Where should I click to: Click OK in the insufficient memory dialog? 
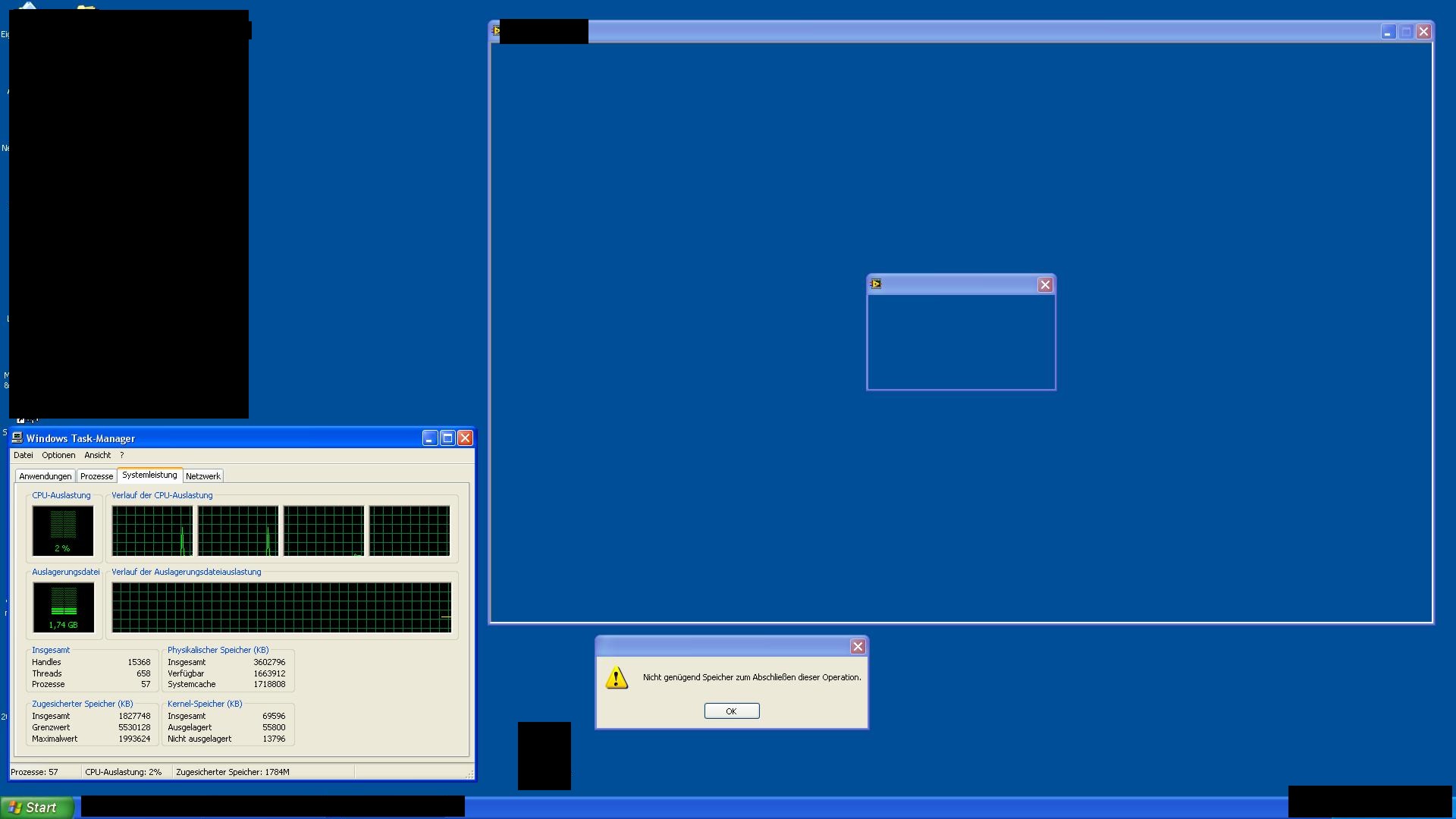[x=731, y=711]
